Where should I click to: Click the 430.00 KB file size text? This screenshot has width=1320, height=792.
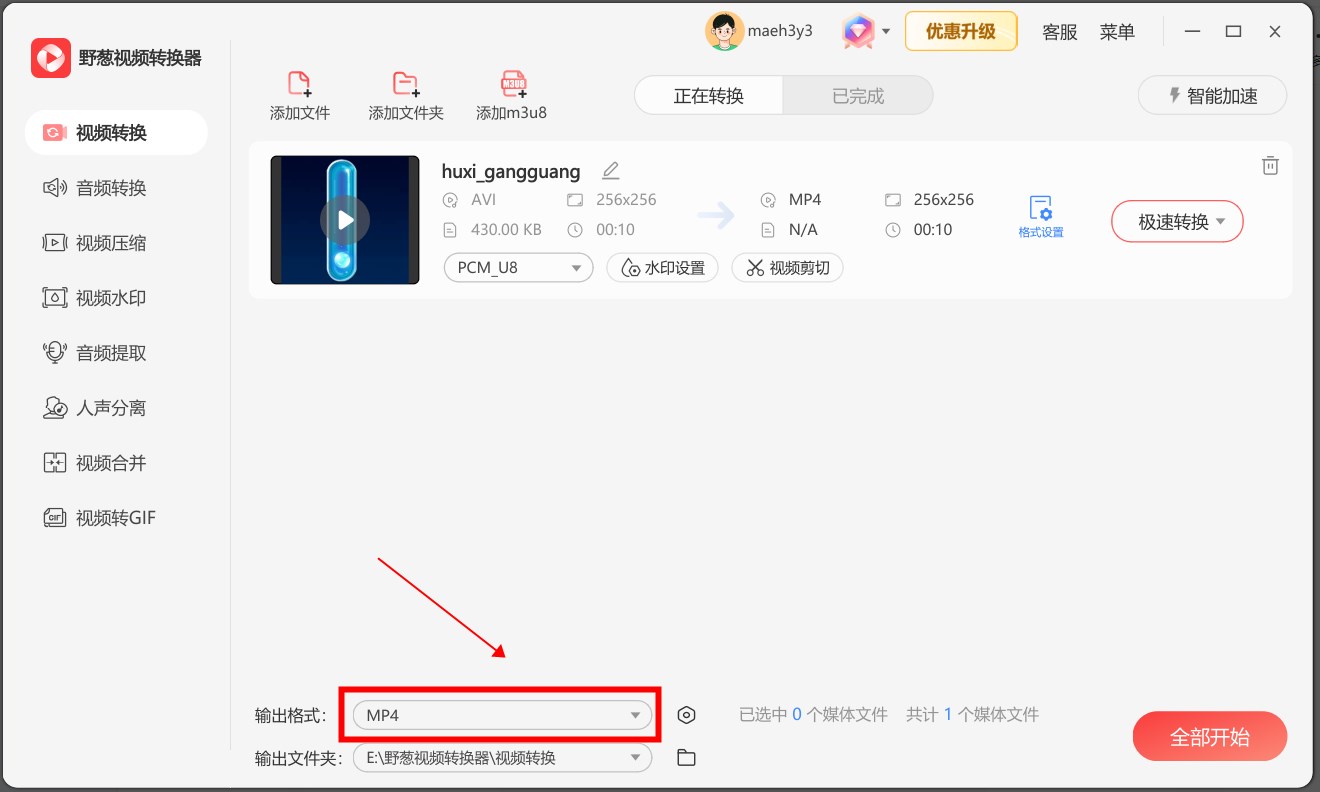tap(506, 230)
